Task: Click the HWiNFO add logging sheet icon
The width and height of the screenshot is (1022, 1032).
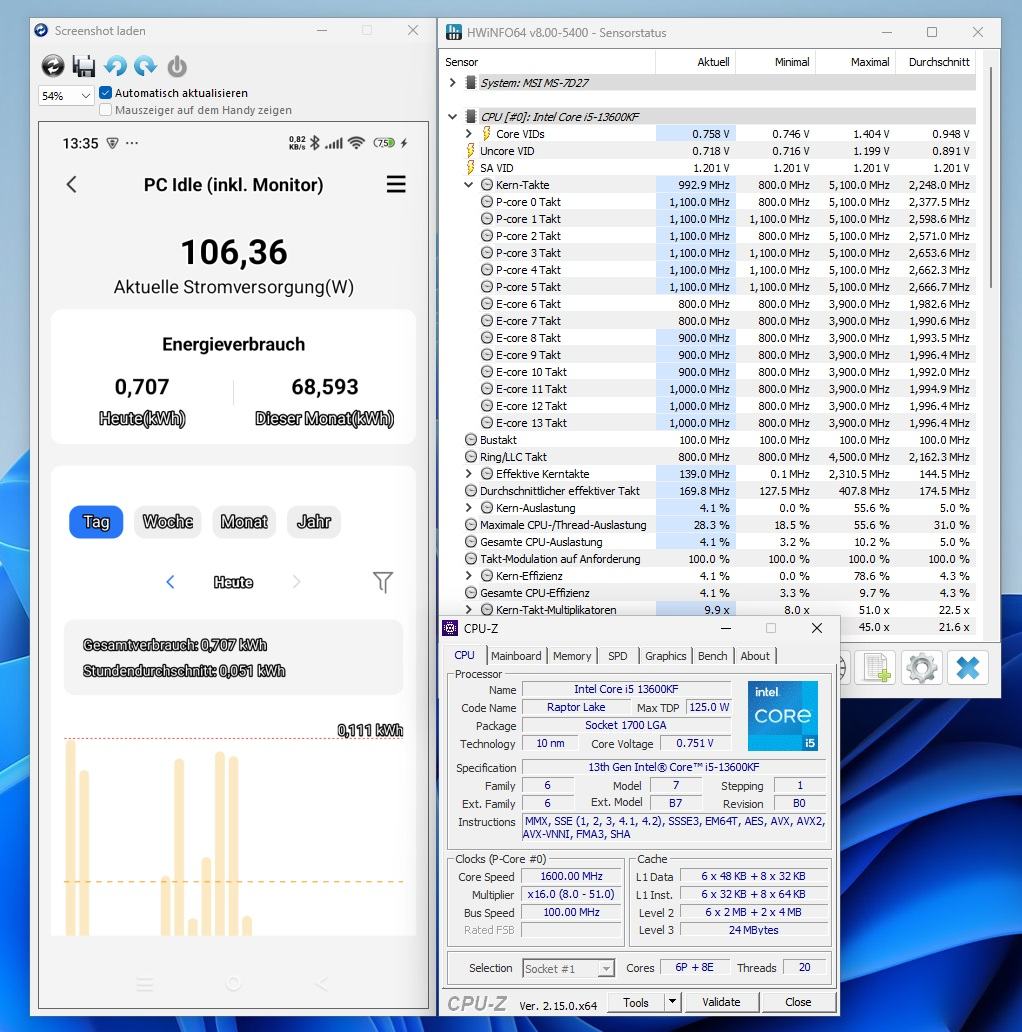Action: (876, 668)
